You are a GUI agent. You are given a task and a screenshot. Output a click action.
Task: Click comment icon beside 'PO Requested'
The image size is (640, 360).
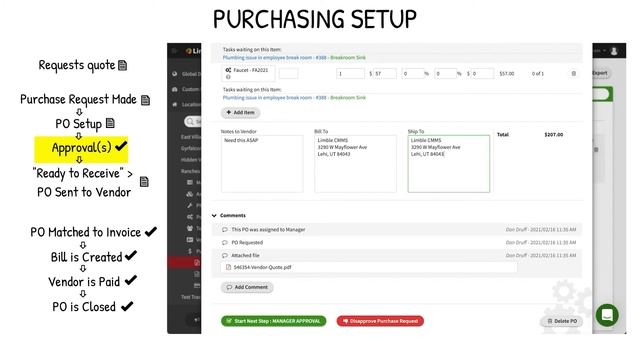coord(224,242)
